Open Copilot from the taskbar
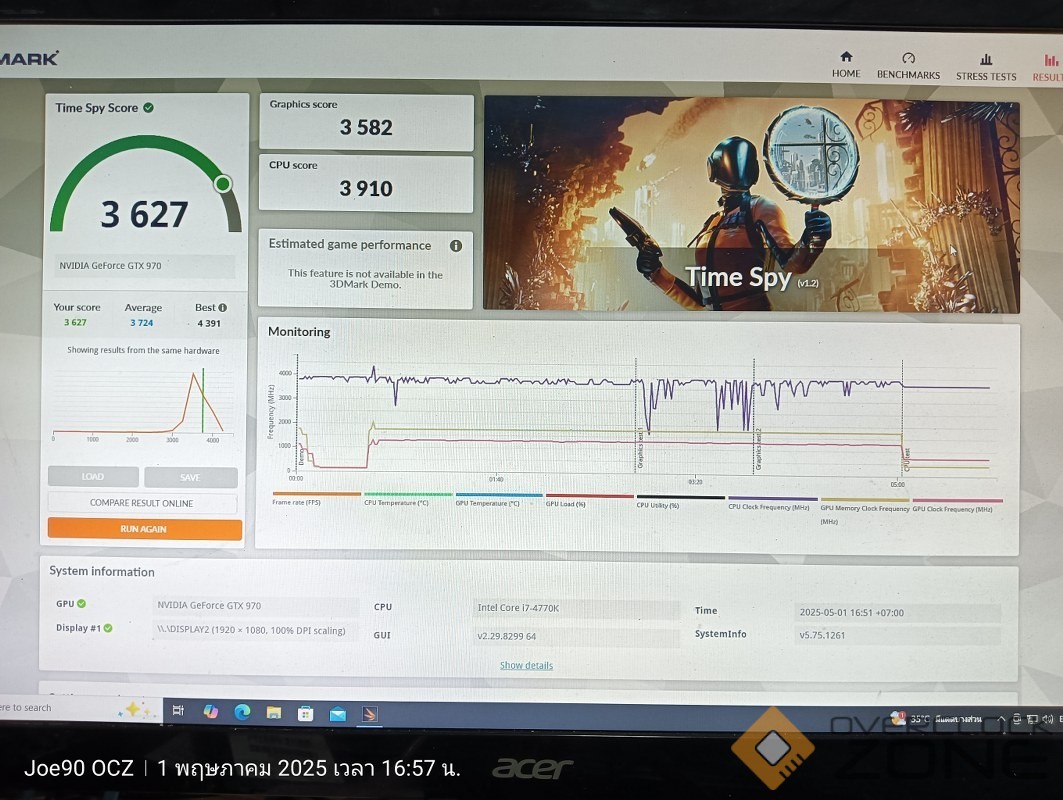Screen dimensions: 1063x800 coord(211,711)
